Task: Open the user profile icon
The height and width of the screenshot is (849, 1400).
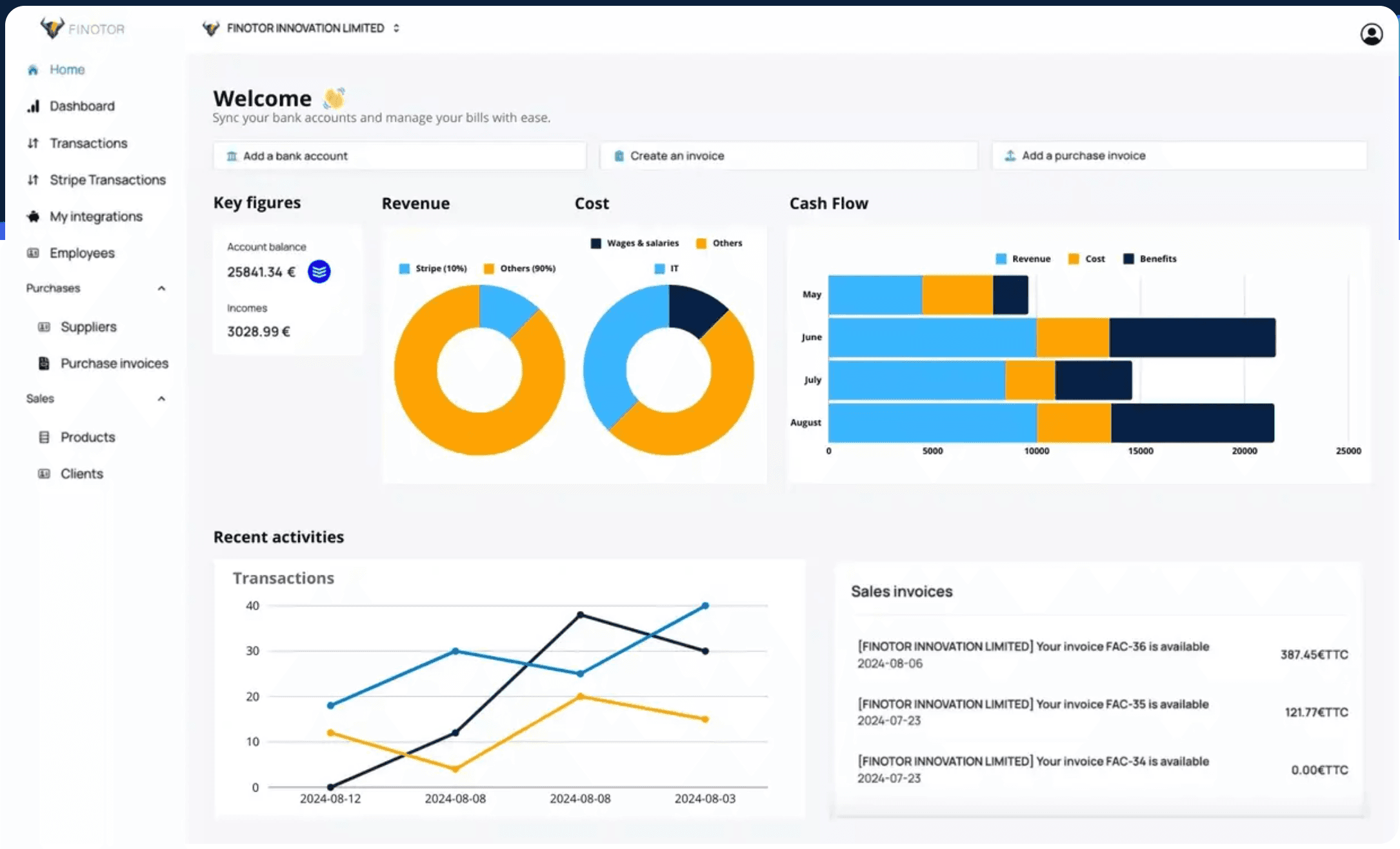Action: [1370, 34]
